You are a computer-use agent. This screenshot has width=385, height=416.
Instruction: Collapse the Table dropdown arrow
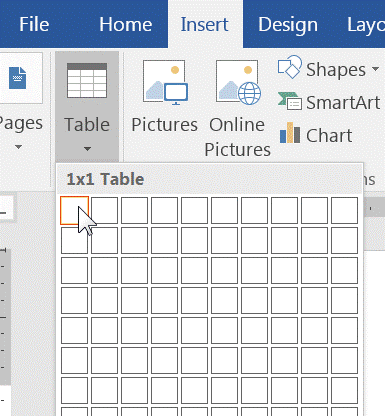coord(87,149)
